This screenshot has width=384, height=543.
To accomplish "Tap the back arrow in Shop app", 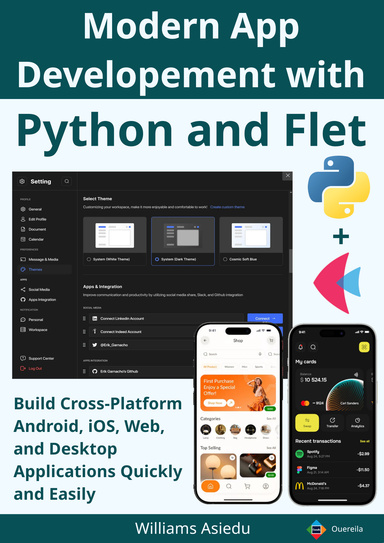I will tap(205, 340).
